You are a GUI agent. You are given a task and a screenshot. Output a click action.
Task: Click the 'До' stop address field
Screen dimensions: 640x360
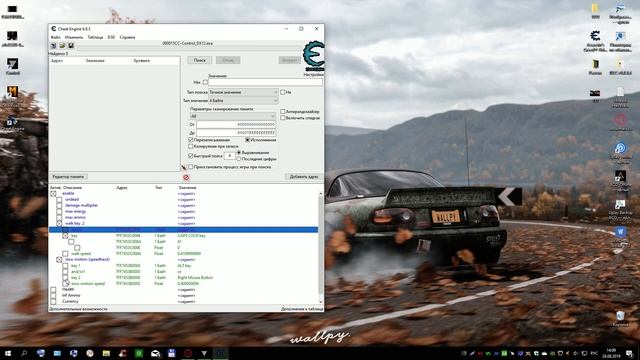click(237, 133)
